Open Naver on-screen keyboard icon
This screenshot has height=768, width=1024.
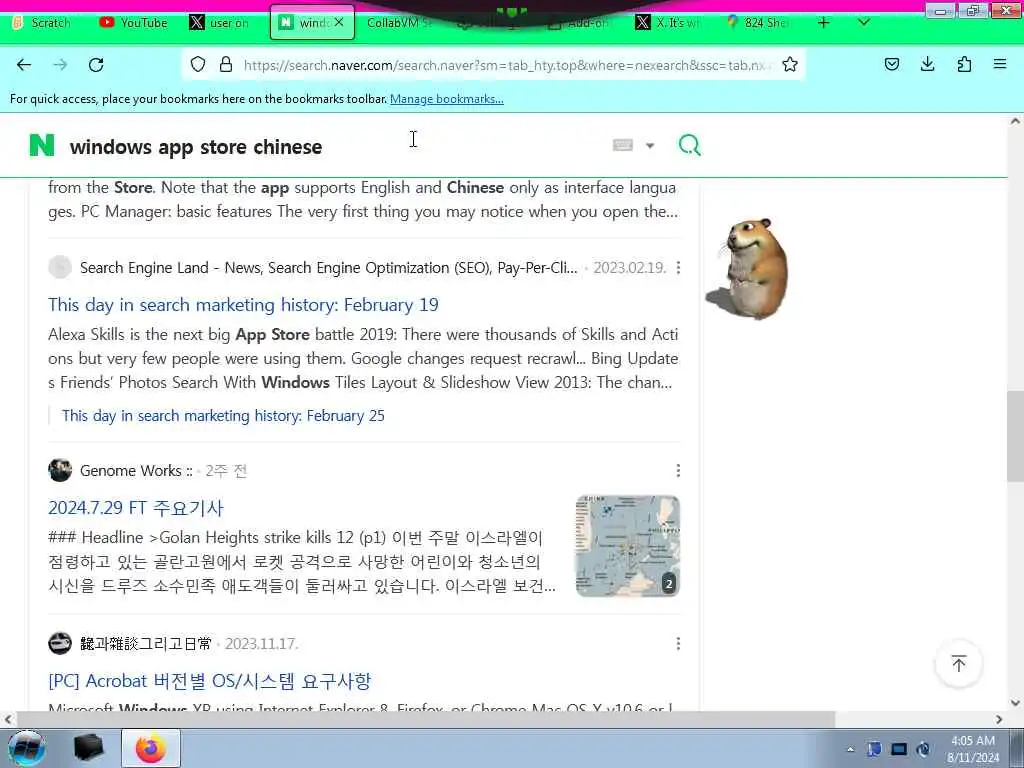click(x=622, y=145)
